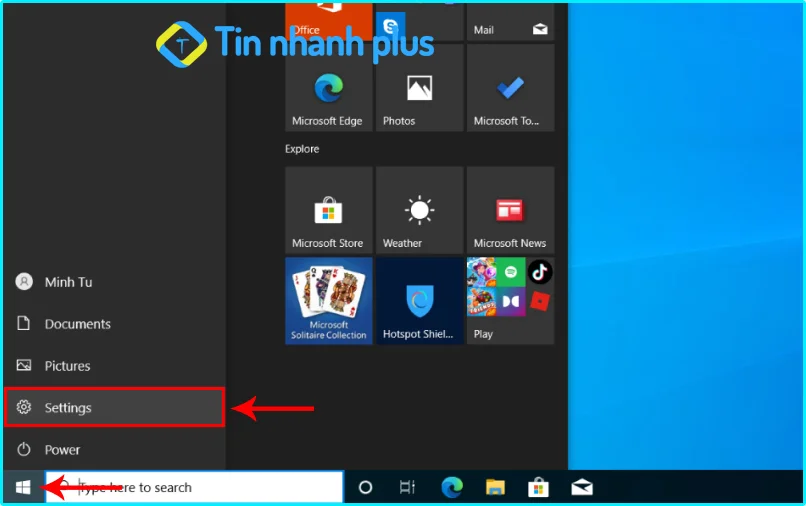Open the Microsoft Edge tile
The image size is (806, 506).
[x=328, y=87]
